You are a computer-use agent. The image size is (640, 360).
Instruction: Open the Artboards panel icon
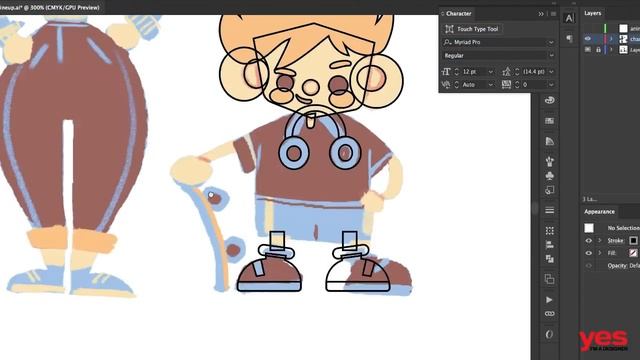point(549,279)
